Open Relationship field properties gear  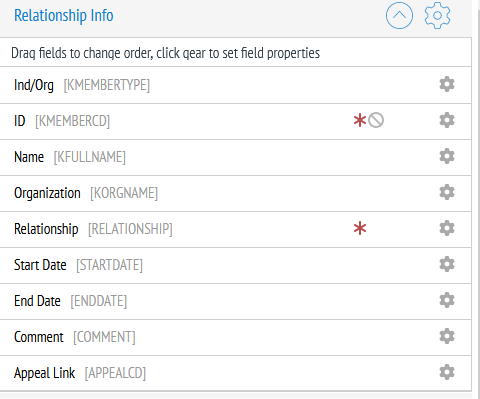pyautogui.click(x=447, y=228)
